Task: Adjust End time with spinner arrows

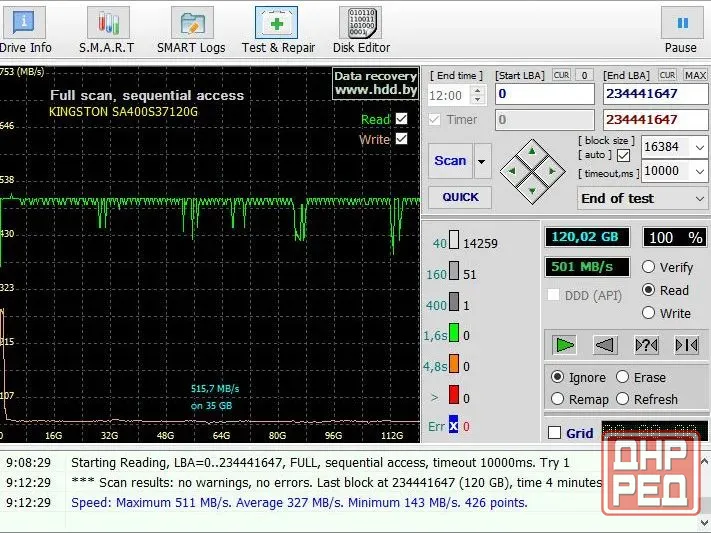Action: click(x=477, y=95)
